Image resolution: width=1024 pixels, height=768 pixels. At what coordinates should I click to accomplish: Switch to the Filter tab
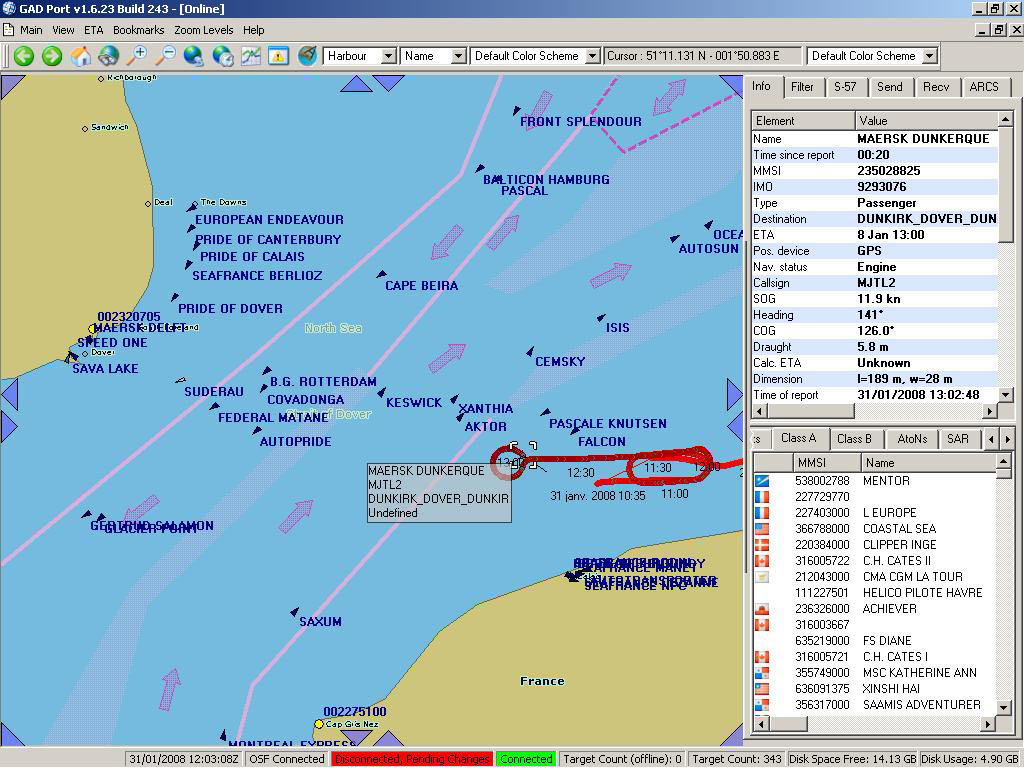pyautogui.click(x=802, y=87)
